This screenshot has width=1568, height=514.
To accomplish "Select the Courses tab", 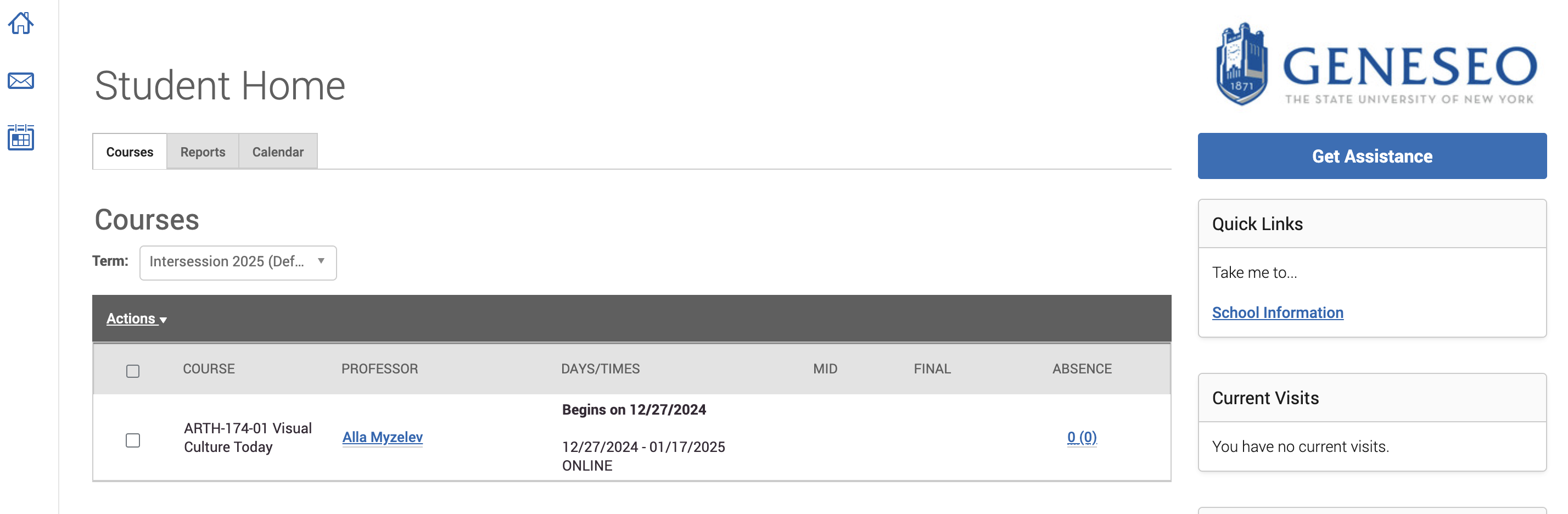I will tap(130, 152).
